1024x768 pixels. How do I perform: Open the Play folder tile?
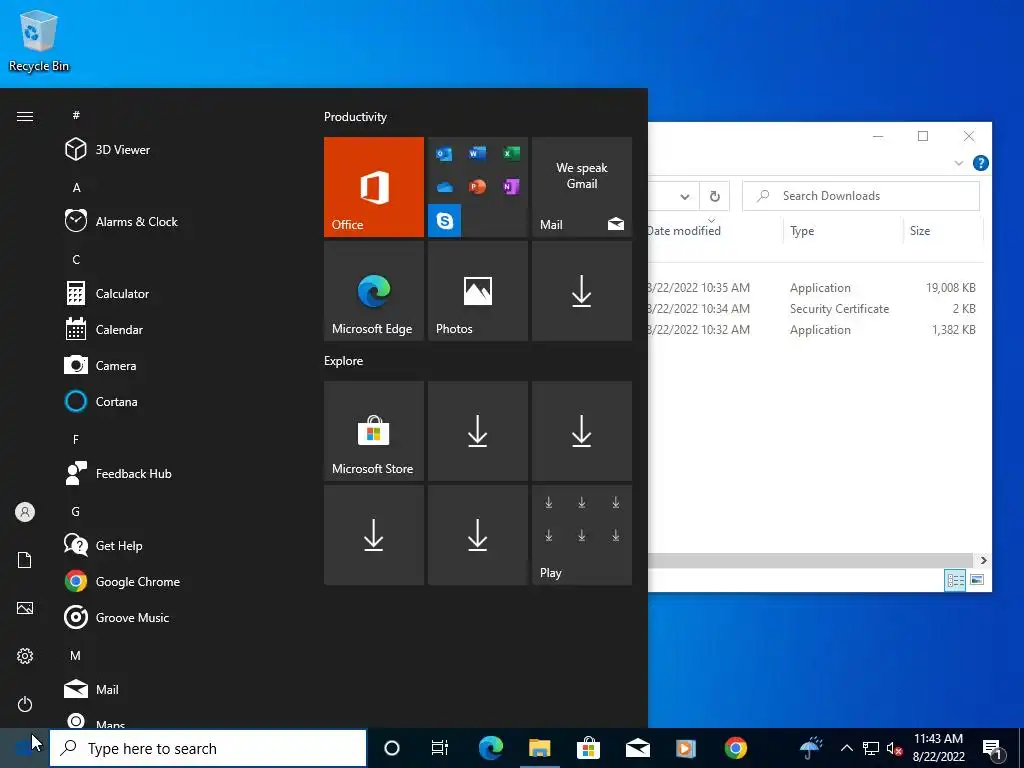[x=582, y=535]
